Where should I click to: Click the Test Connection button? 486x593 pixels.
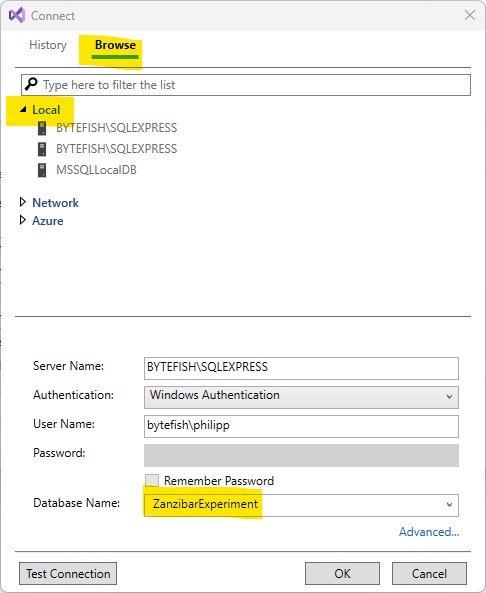pos(68,574)
